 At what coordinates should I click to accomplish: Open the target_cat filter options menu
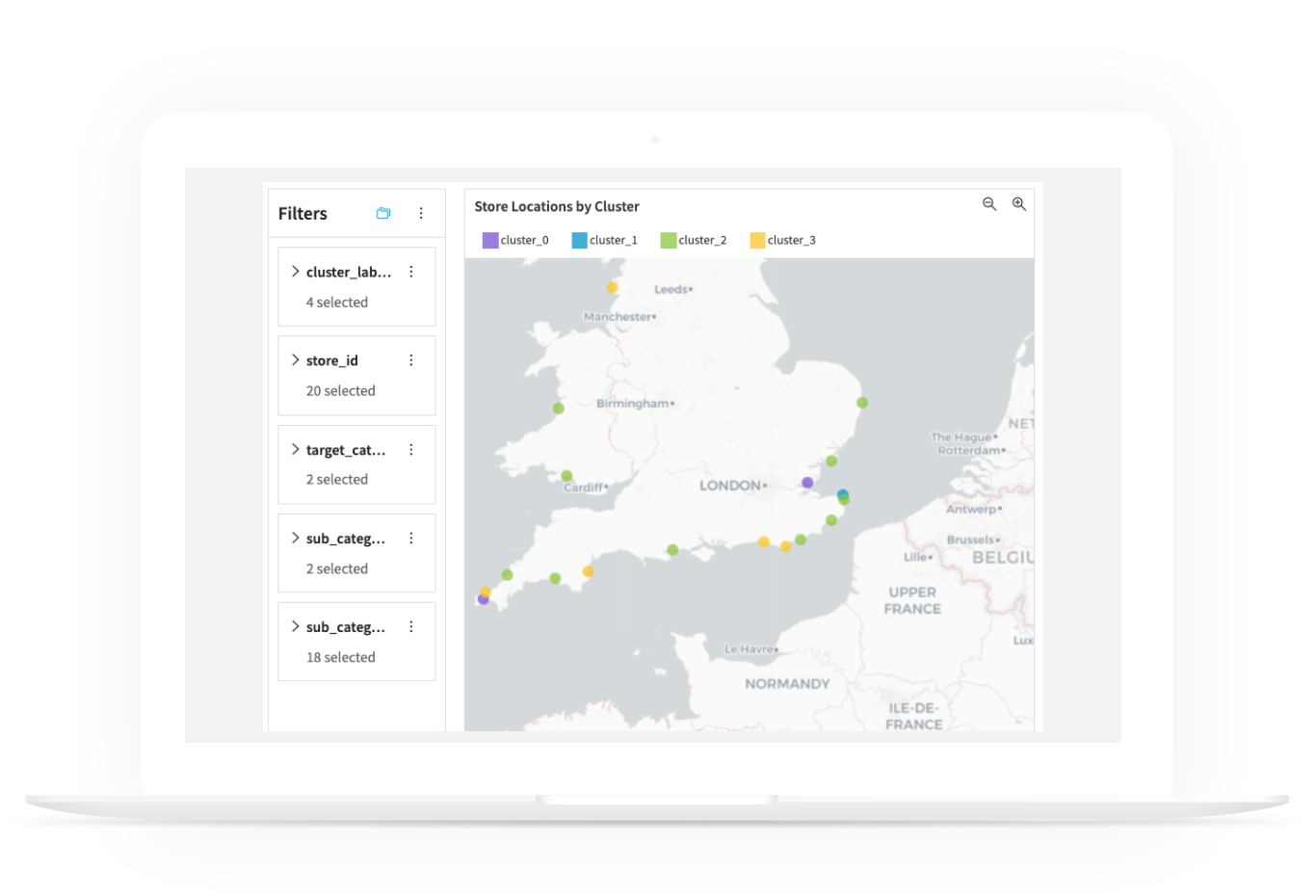[411, 450]
